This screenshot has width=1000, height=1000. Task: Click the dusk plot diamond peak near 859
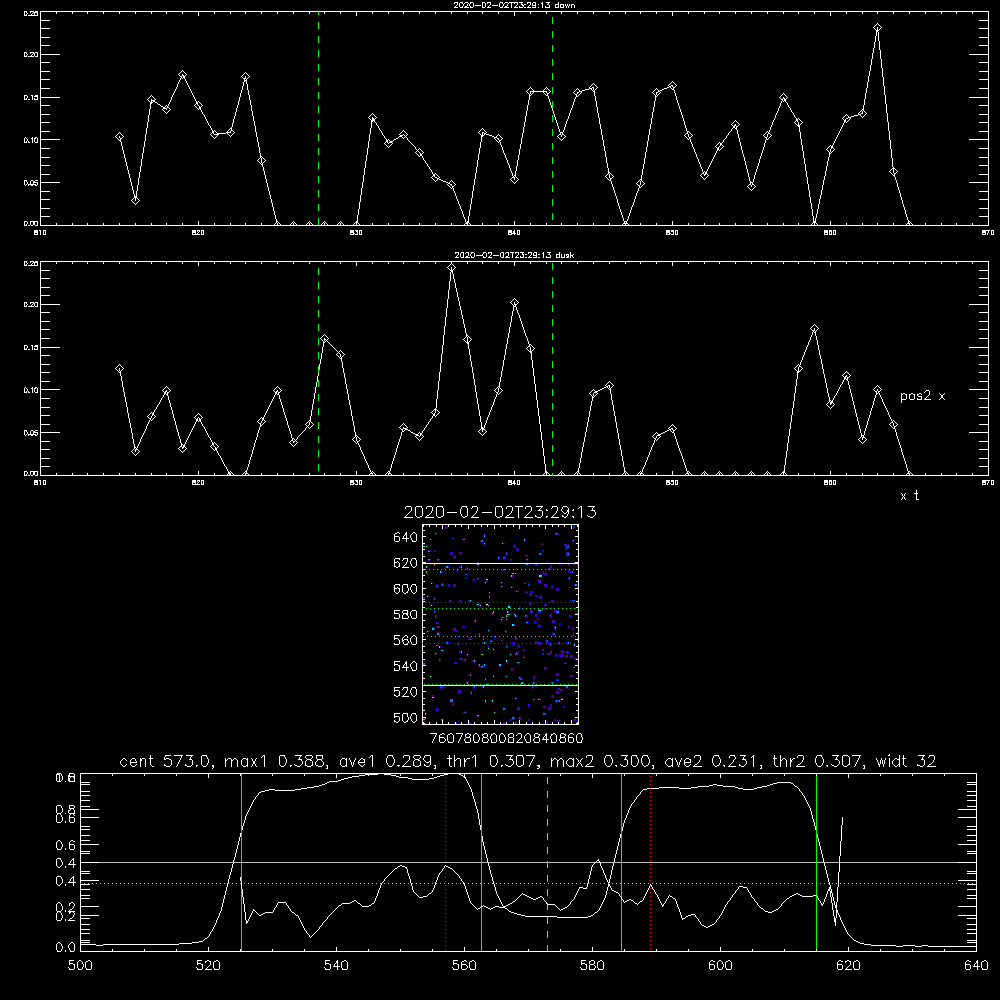[814, 329]
